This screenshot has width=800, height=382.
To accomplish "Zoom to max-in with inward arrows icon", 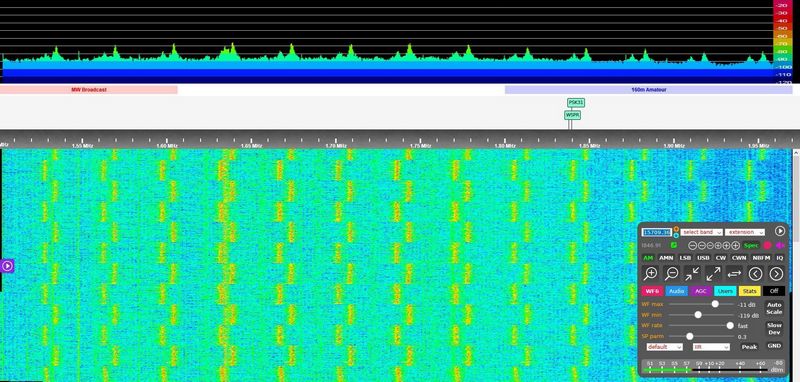I will [x=692, y=274].
